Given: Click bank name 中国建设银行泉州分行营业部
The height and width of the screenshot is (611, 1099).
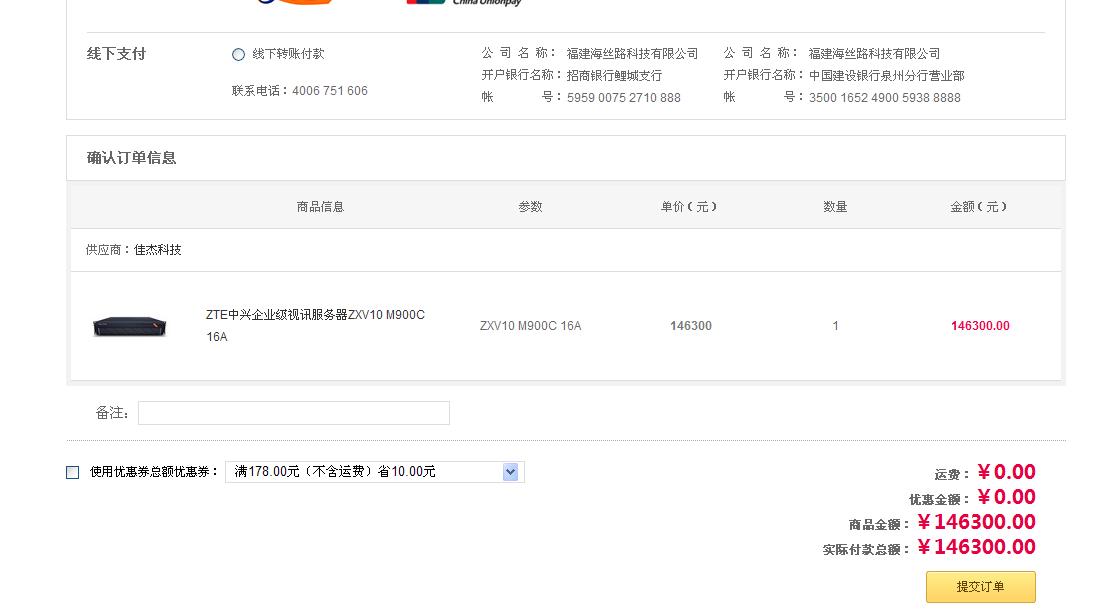Looking at the screenshot, I should pyautogui.click(x=887, y=76).
